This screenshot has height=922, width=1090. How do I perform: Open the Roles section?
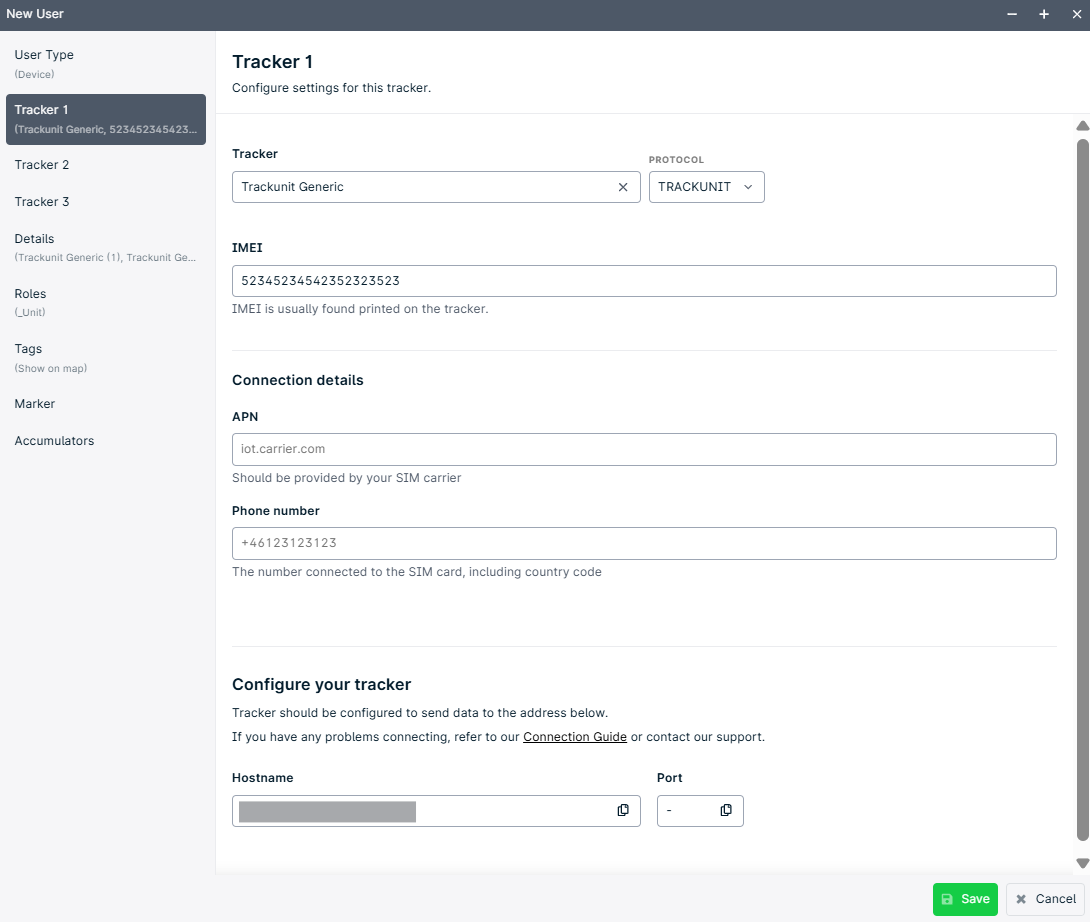(106, 302)
